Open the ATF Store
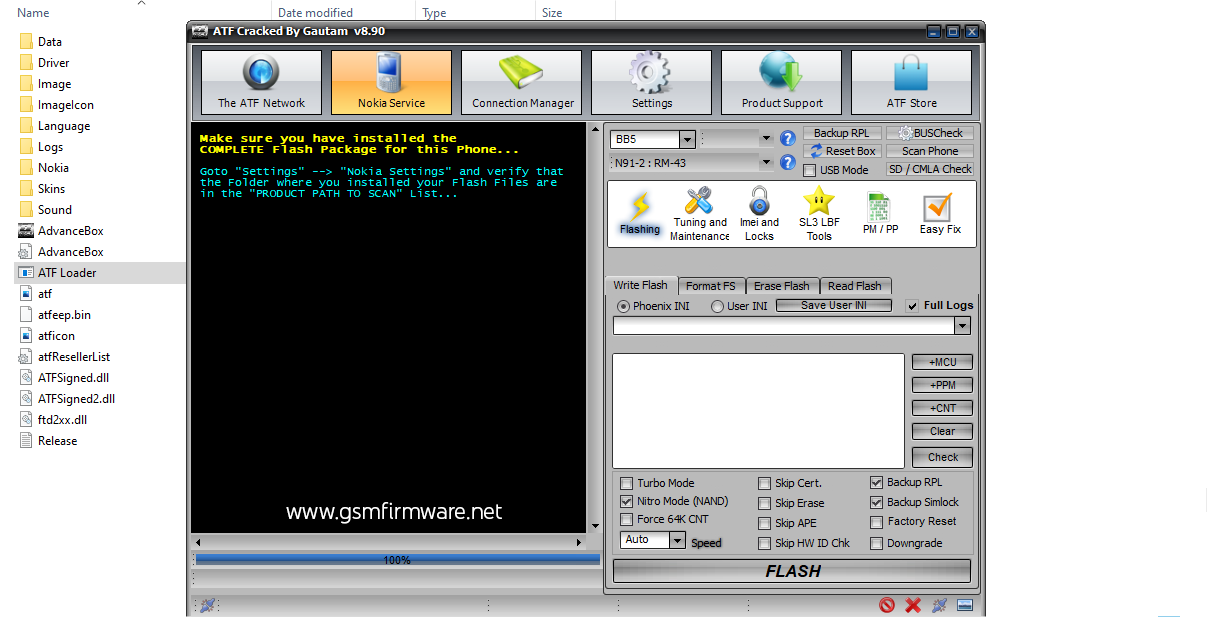Screen dimensions: 1207x617 910,81
